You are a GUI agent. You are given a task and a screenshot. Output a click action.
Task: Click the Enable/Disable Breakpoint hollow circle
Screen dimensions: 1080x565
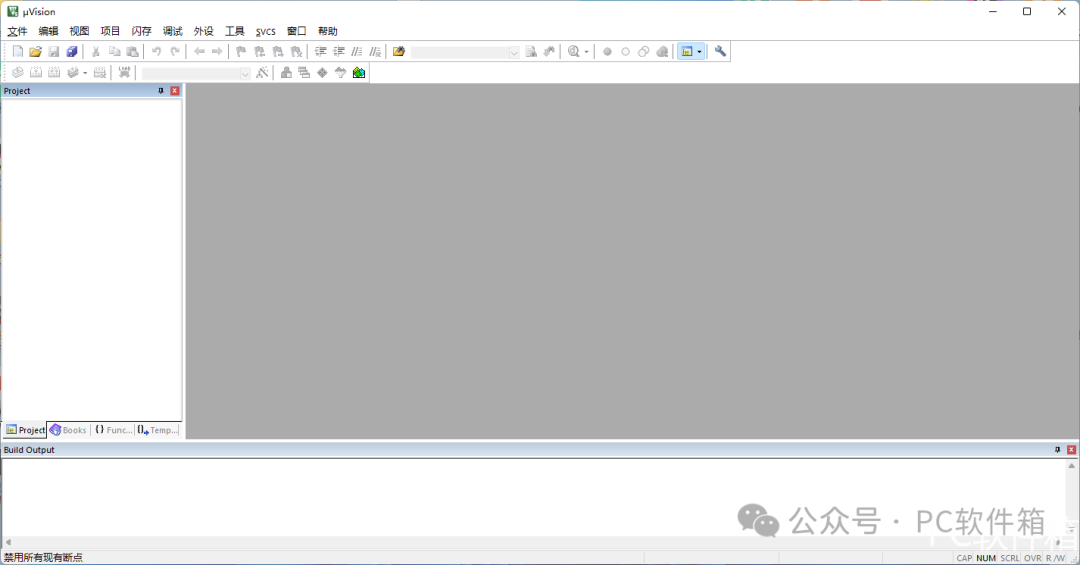click(625, 52)
